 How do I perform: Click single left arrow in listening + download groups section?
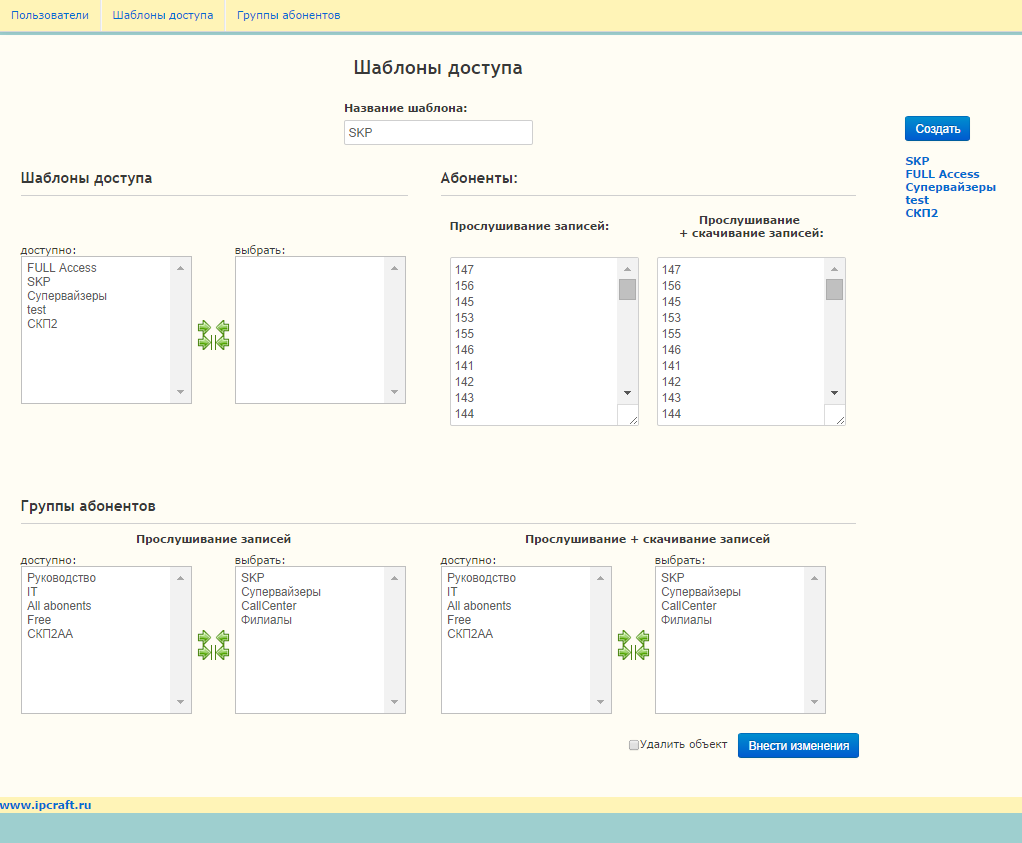click(x=642, y=638)
